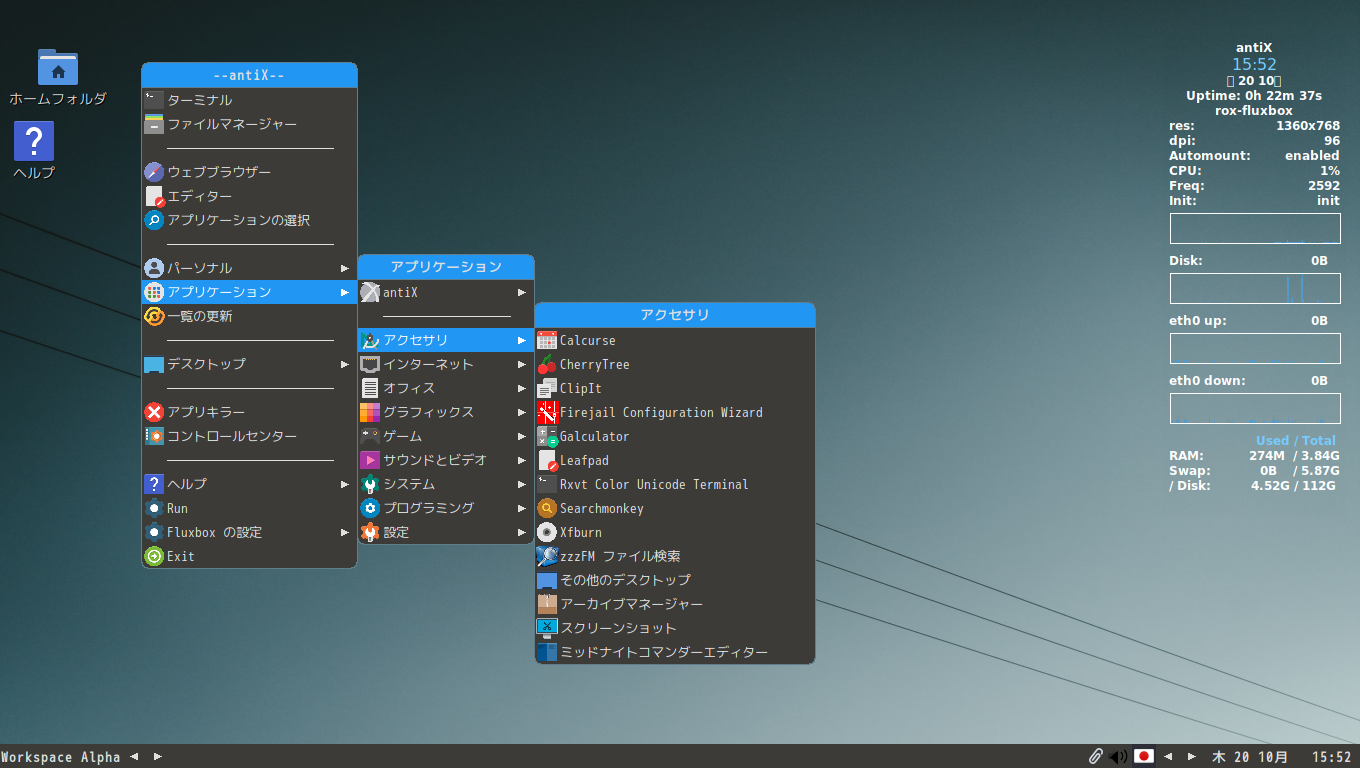The height and width of the screenshot is (768, 1360).
Task: Launch Leafpad from the accessories list
Action: tap(675, 460)
